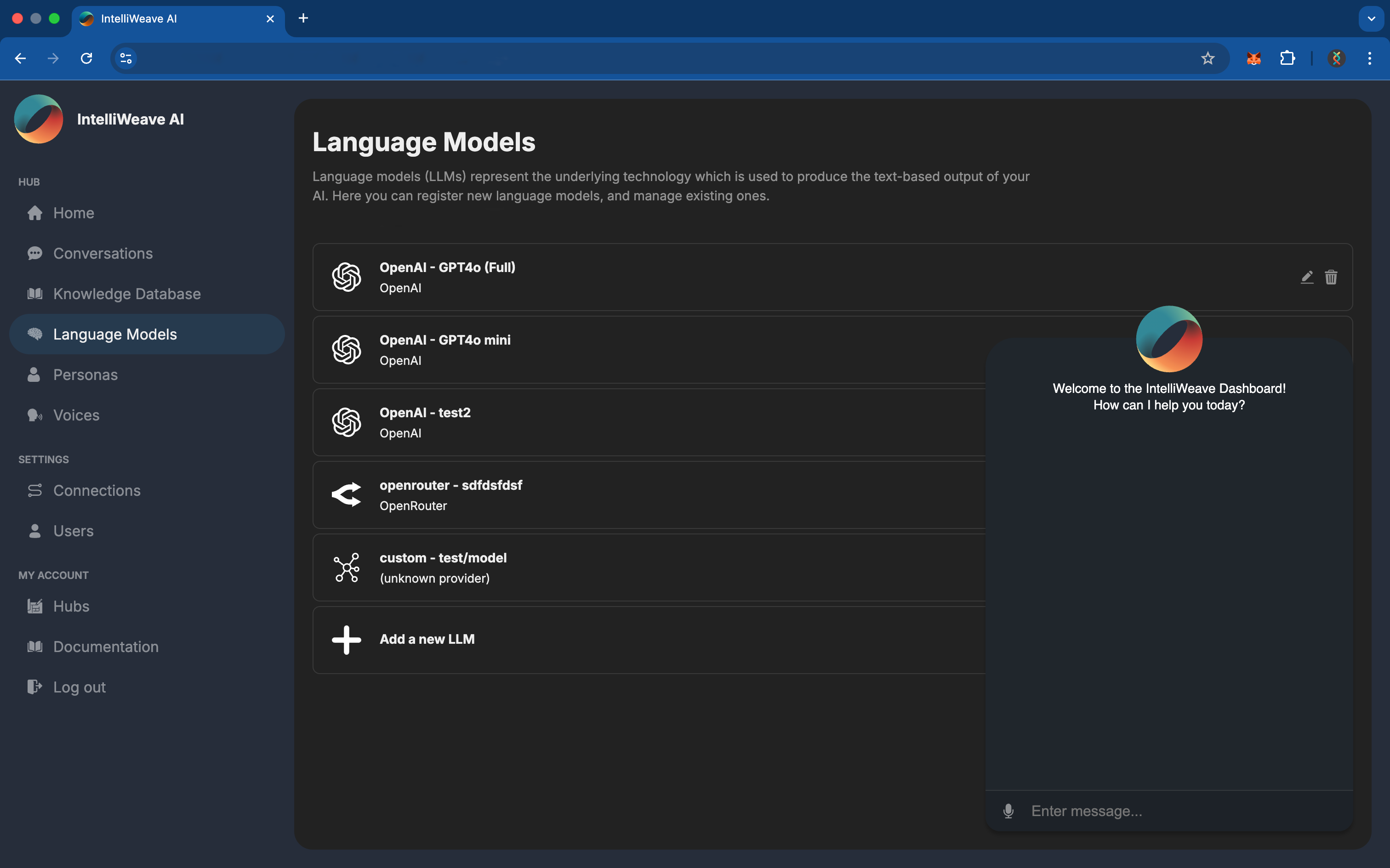Viewport: 1390px width, 868px height.
Task: Click the Home house icon
Action: tap(35, 213)
